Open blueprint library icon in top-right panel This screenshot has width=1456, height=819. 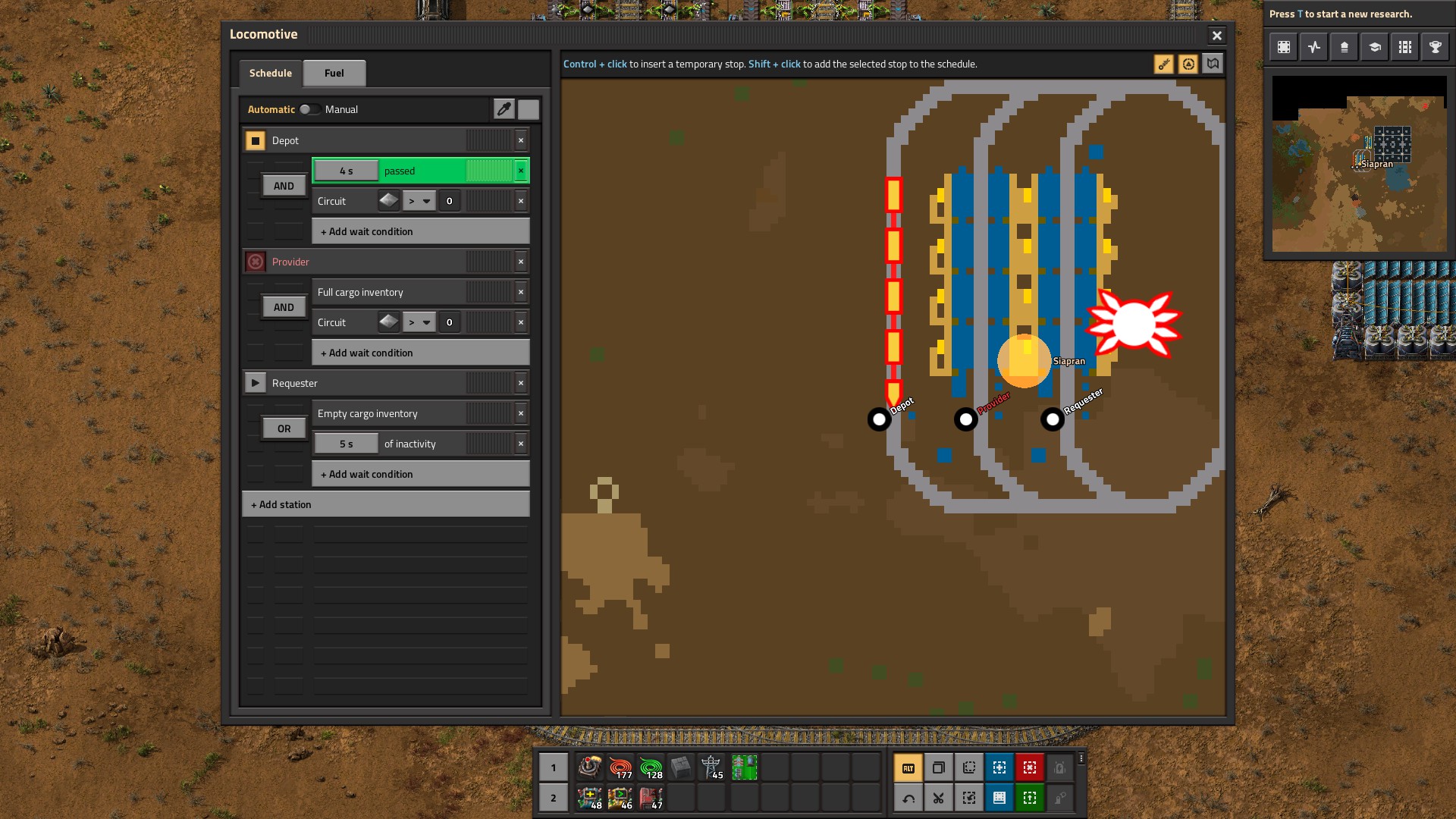(1284, 47)
